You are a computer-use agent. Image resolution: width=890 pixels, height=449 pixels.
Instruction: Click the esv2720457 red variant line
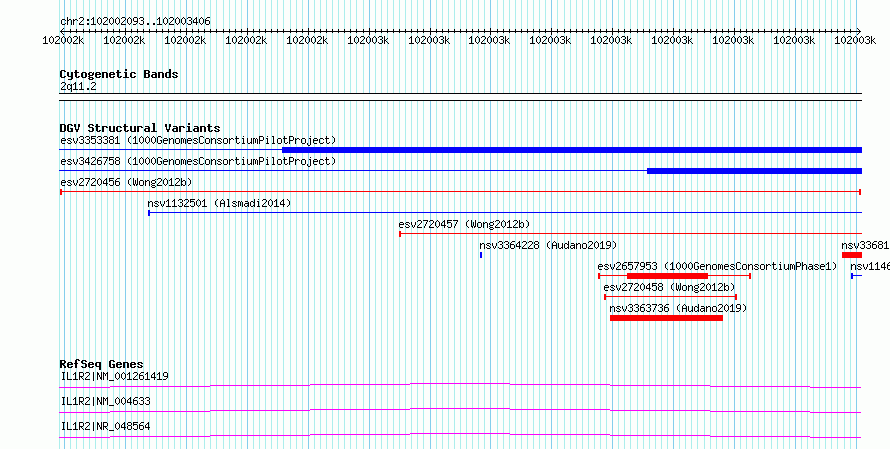click(x=630, y=233)
